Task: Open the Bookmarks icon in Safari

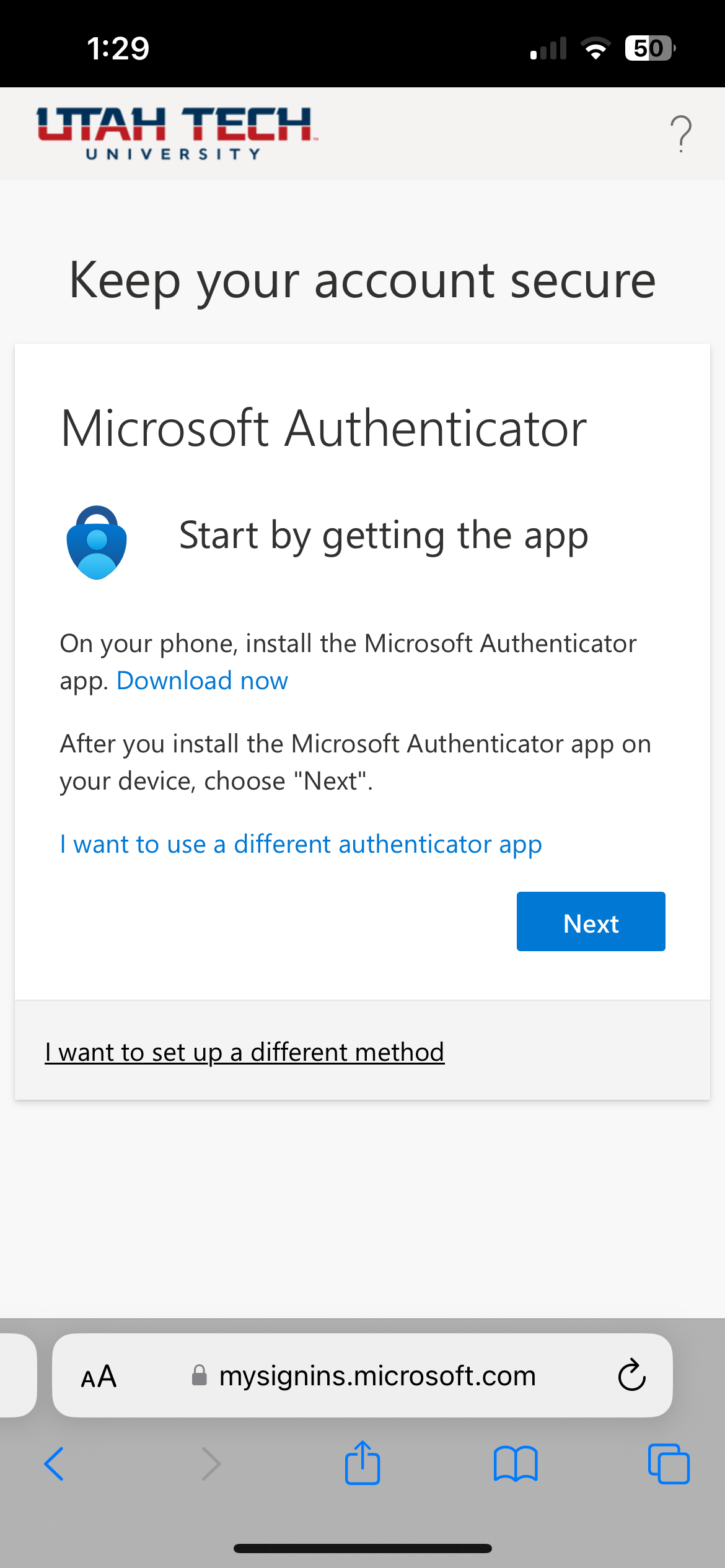Action: click(x=517, y=1465)
